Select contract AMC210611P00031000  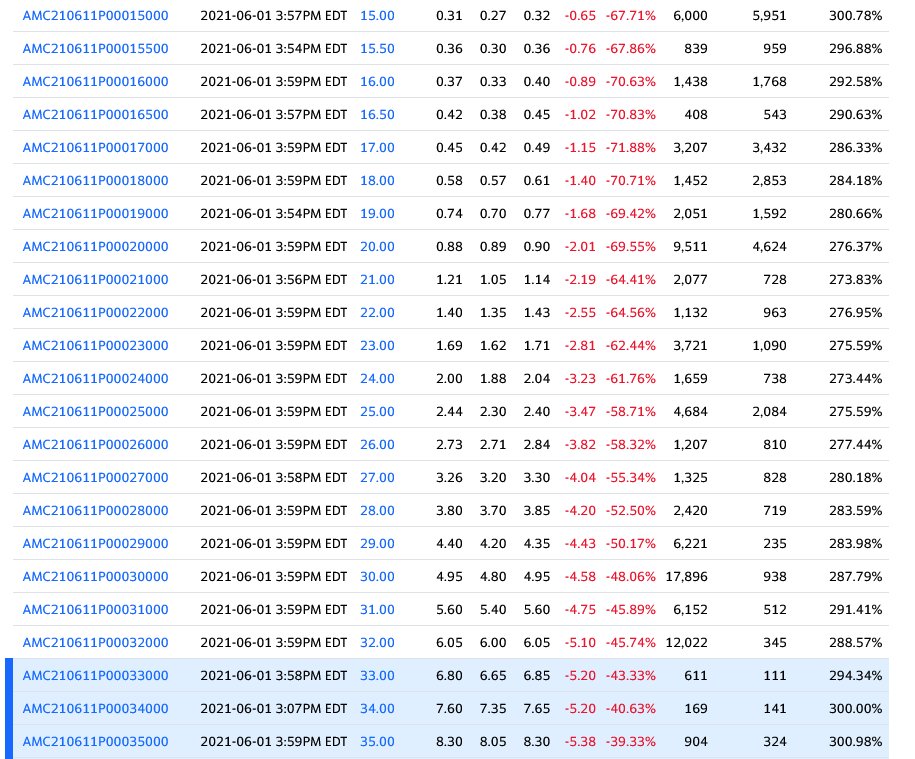[x=95, y=609]
